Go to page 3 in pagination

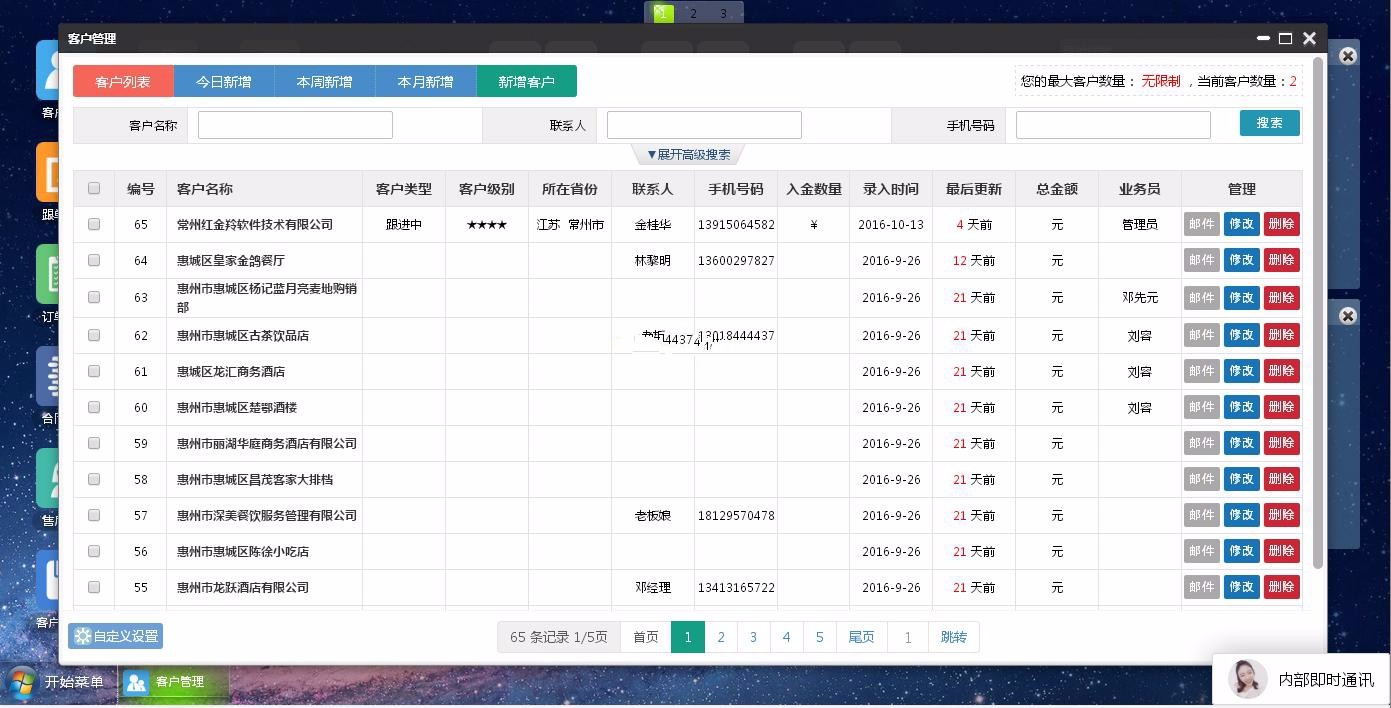tap(754, 637)
